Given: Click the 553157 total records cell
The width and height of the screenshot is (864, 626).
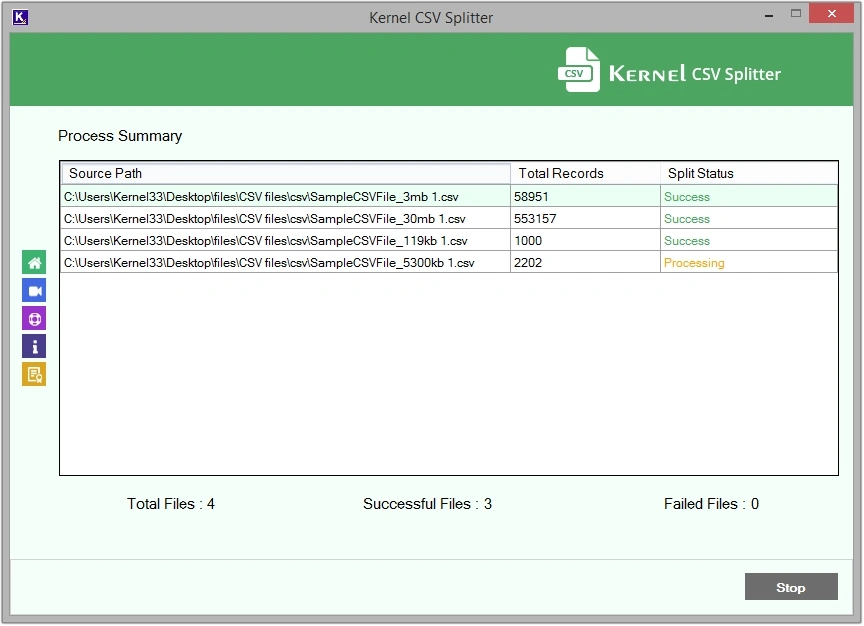Looking at the screenshot, I should [535, 219].
